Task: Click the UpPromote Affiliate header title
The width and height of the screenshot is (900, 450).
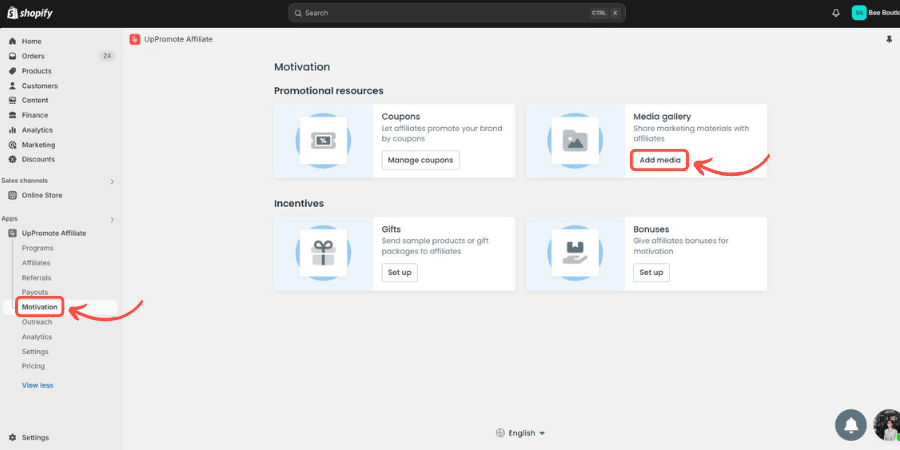Action: [x=179, y=39]
